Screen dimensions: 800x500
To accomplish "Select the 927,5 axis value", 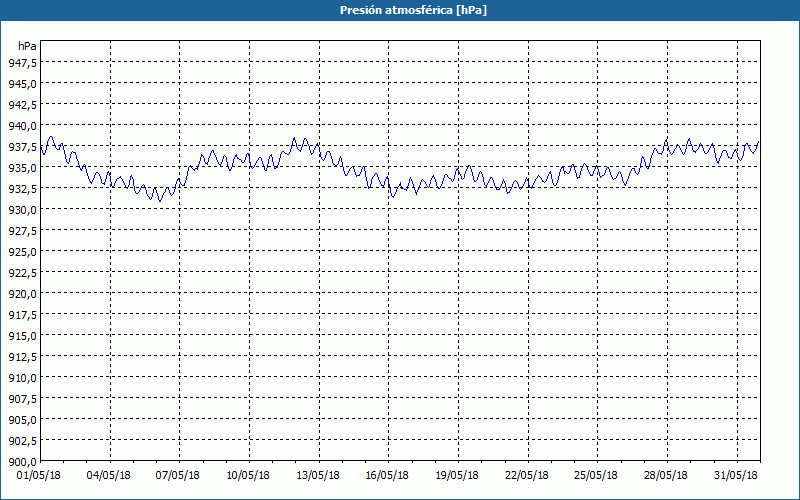I will (22, 231).
